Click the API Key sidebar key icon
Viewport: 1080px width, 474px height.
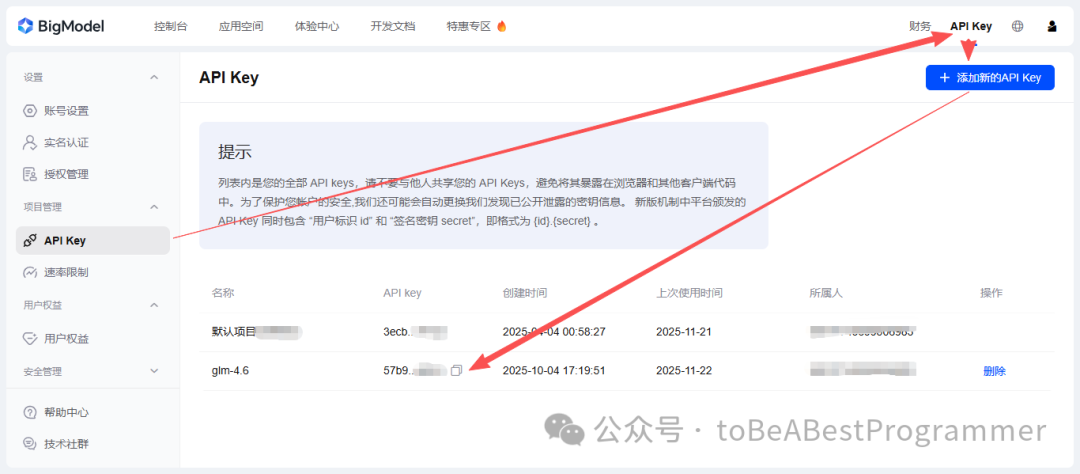[30, 240]
